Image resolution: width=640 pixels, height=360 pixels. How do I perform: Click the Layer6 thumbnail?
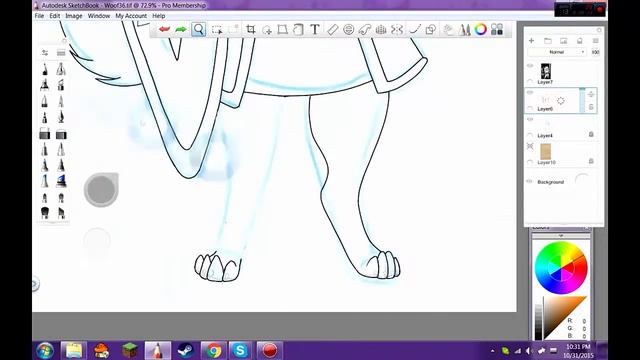tap(546, 100)
